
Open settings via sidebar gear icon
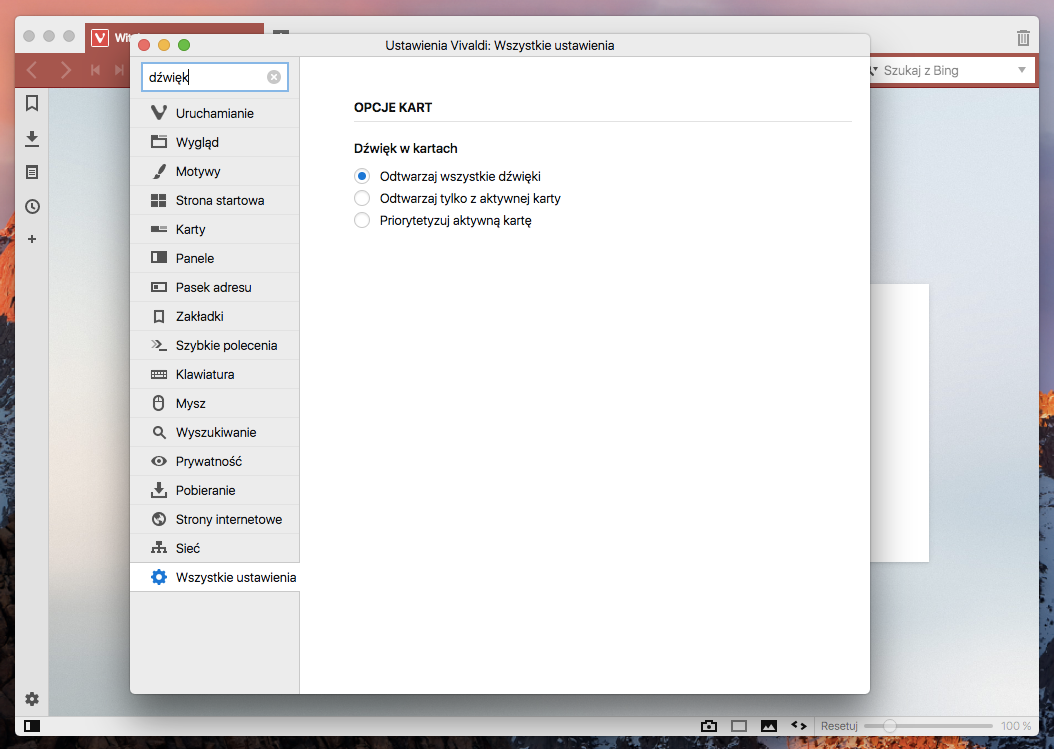(32, 699)
